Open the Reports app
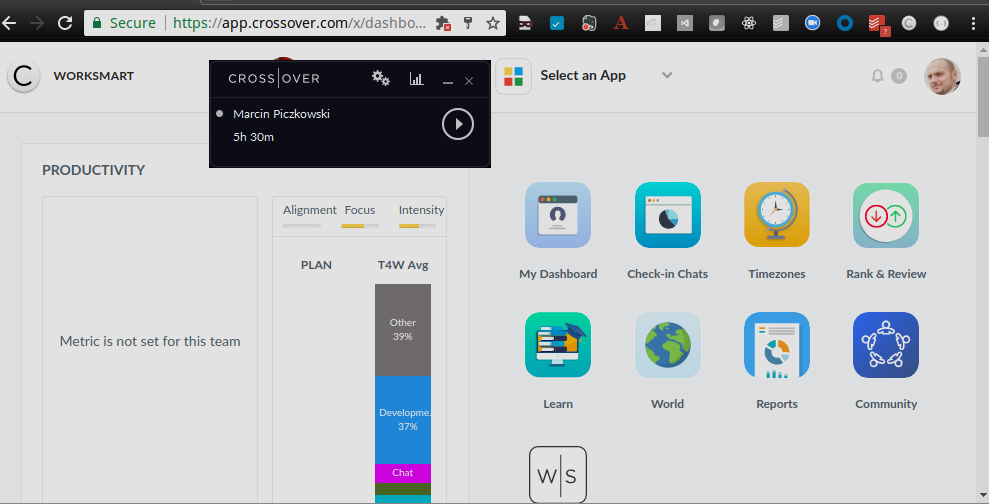Screen dimensions: 989x504 [x=776, y=345]
